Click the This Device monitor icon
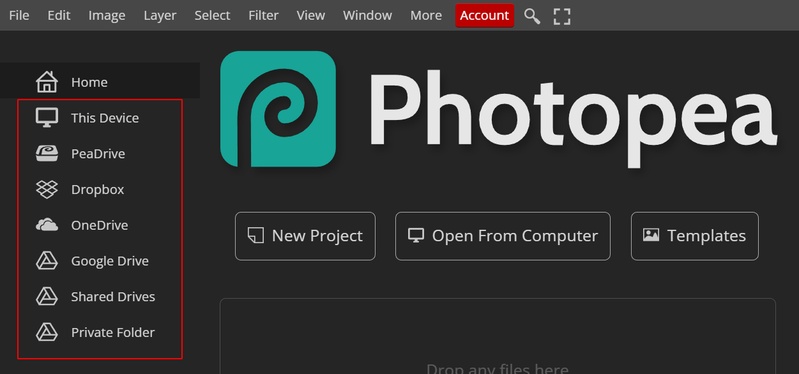The image size is (799, 374). tap(47, 118)
